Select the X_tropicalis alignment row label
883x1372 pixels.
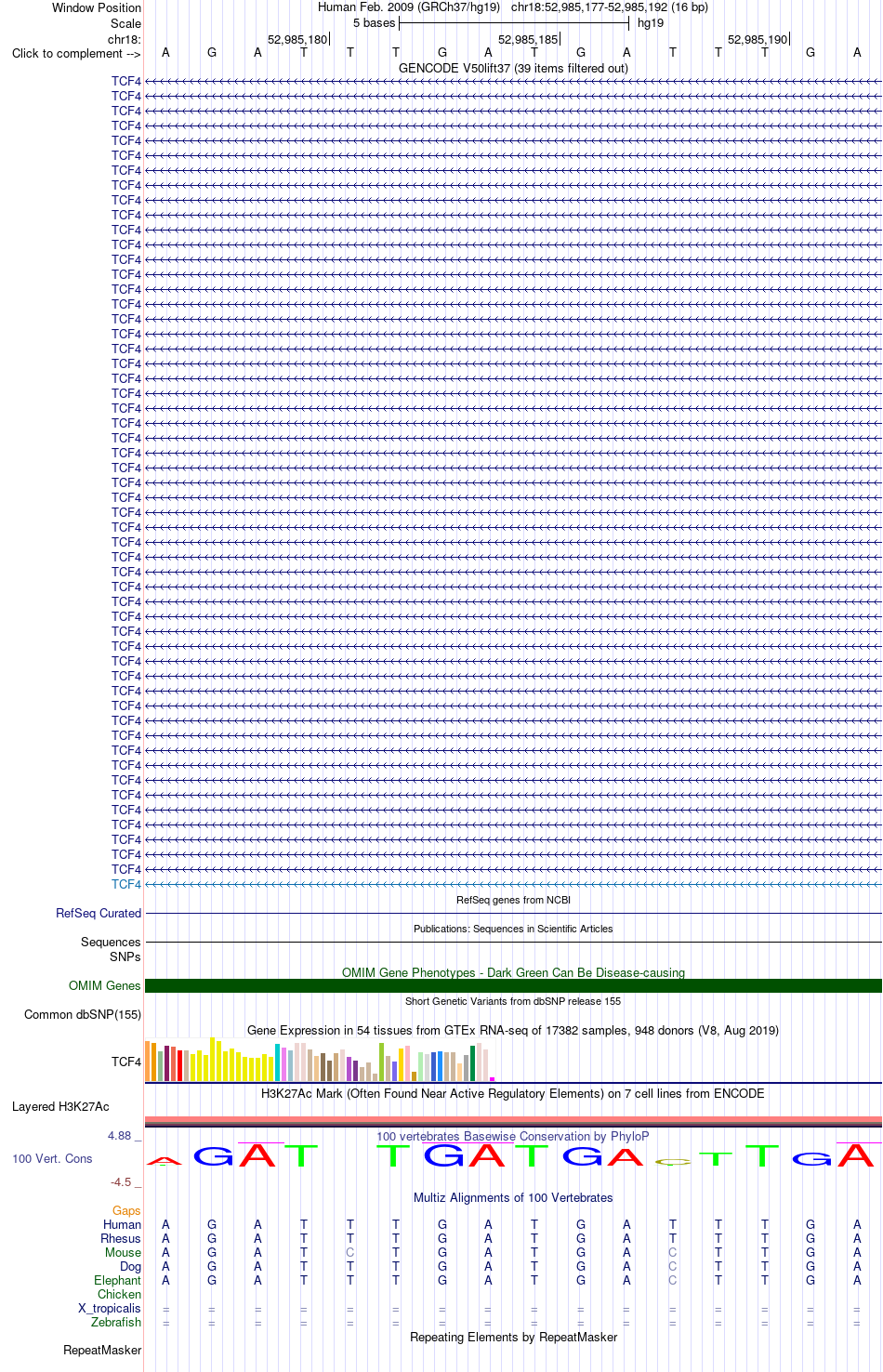point(110,1308)
